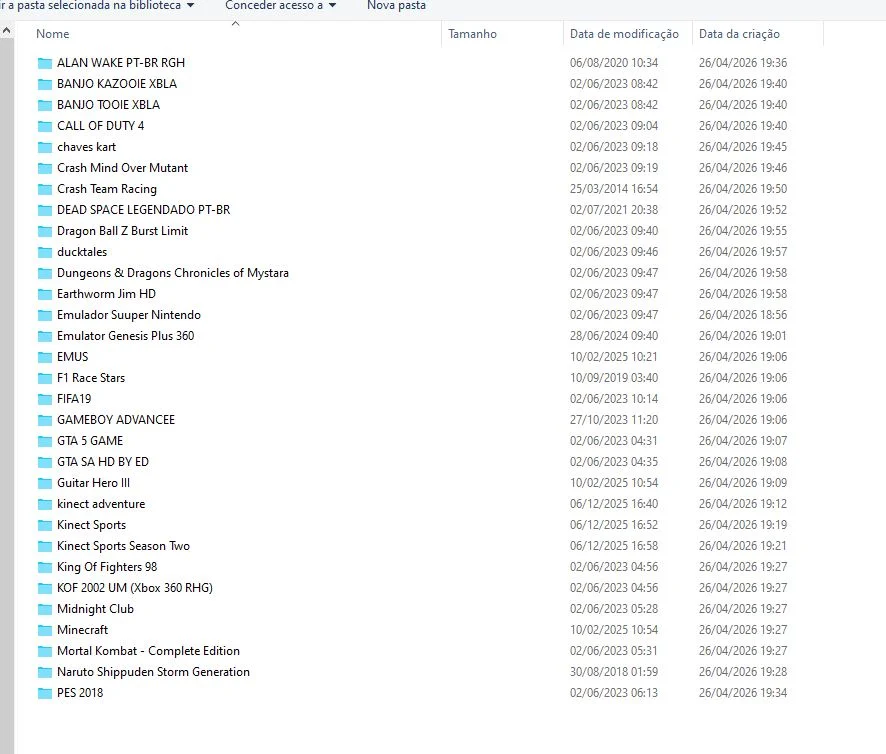Click modification date 06/08/2020 10:34
The width and height of the screenshot is (886, 754).
[614, 63]
